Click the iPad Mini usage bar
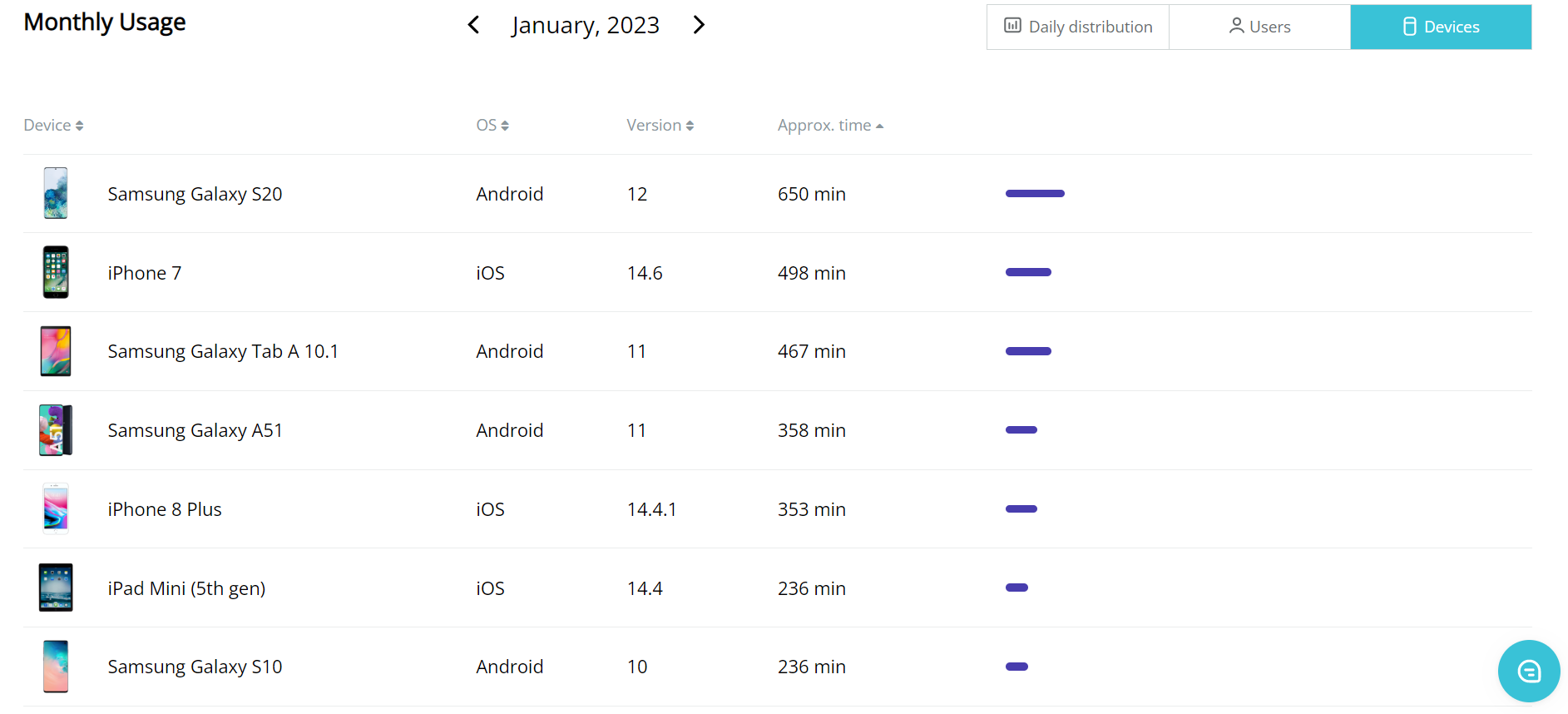This screenshot has height=714, width=1568. point(1016,588)
